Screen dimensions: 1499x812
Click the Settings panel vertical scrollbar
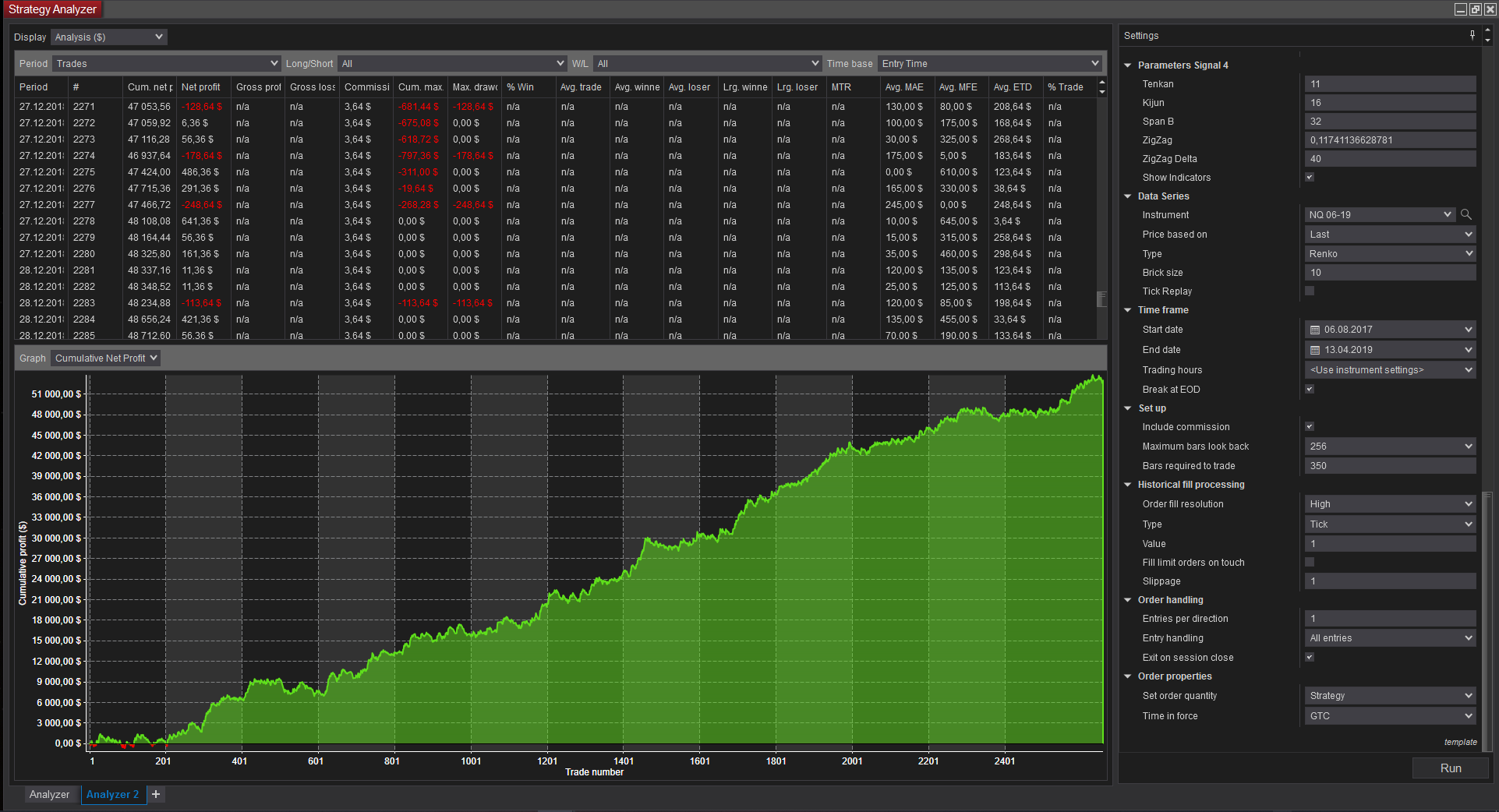[x=1487, y=622]
